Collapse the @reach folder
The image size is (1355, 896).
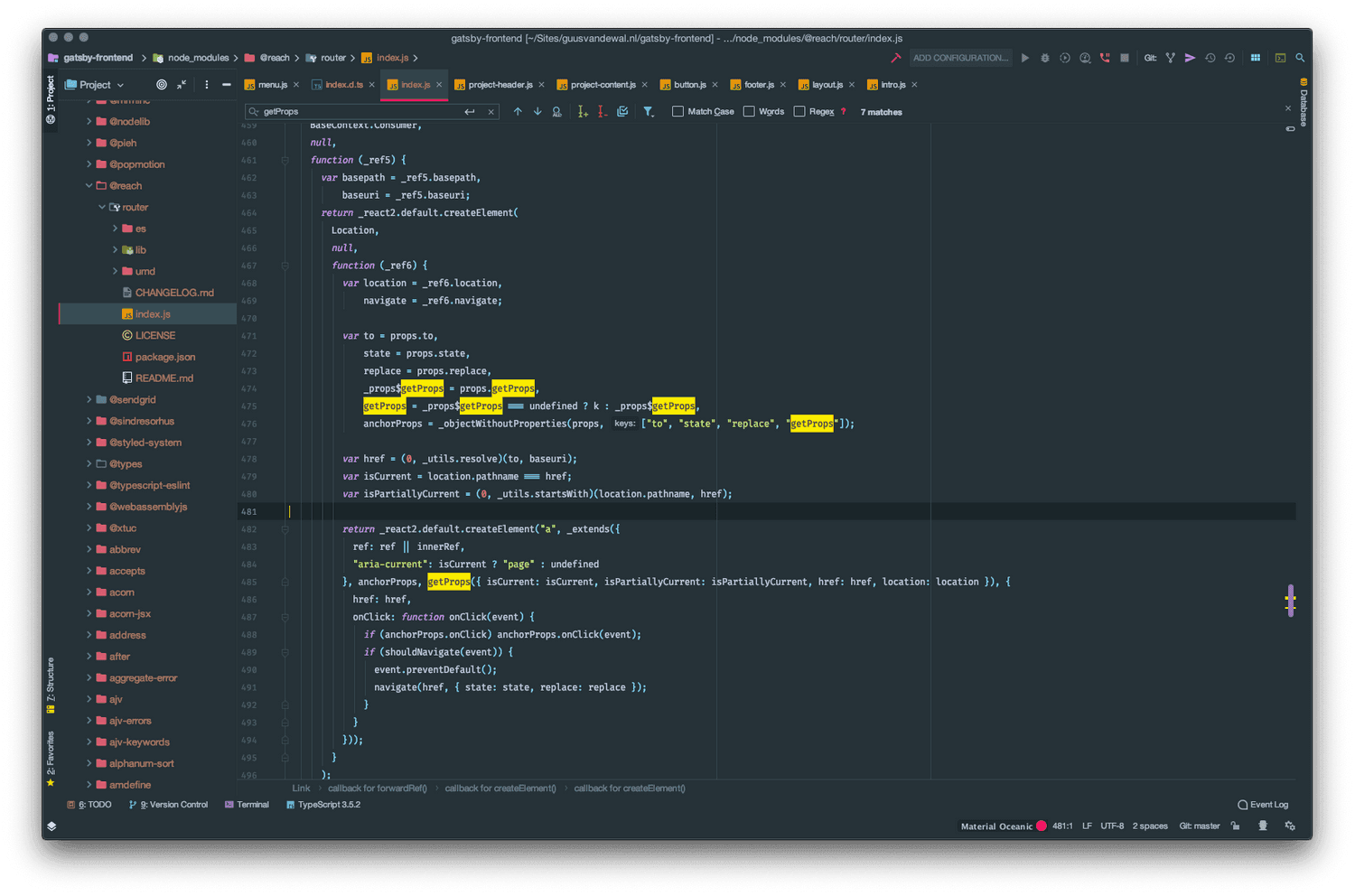(89, 185)
